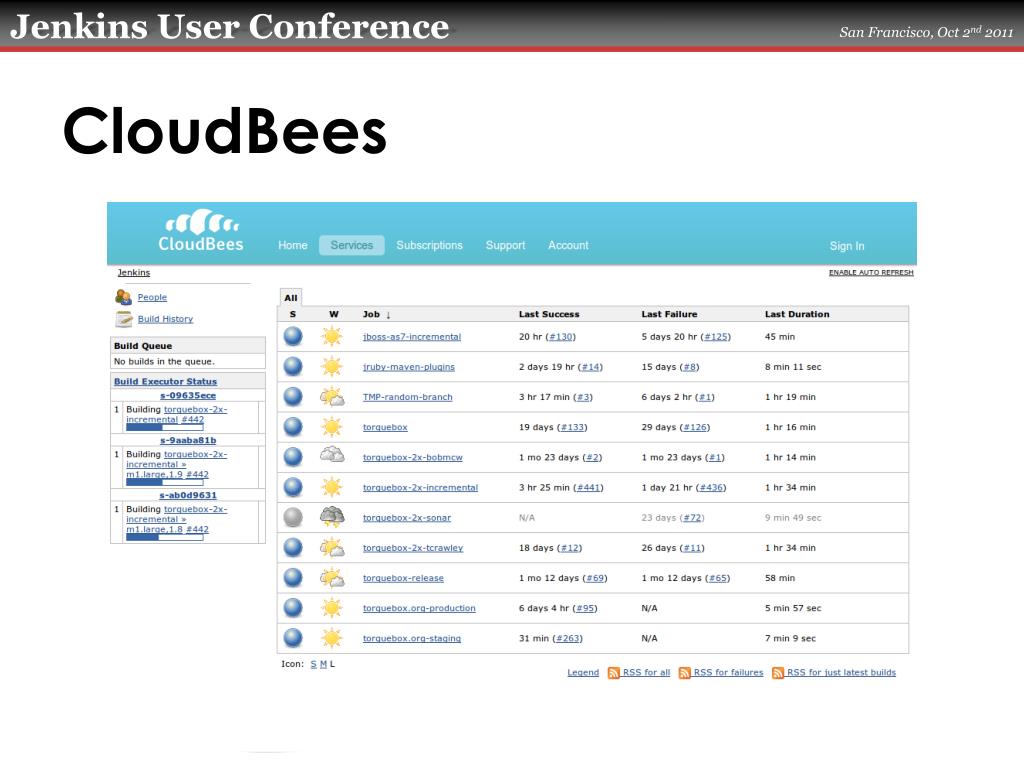Select medium icon size M
Screen dimensions: 1024x768
[x=323, y=664]
